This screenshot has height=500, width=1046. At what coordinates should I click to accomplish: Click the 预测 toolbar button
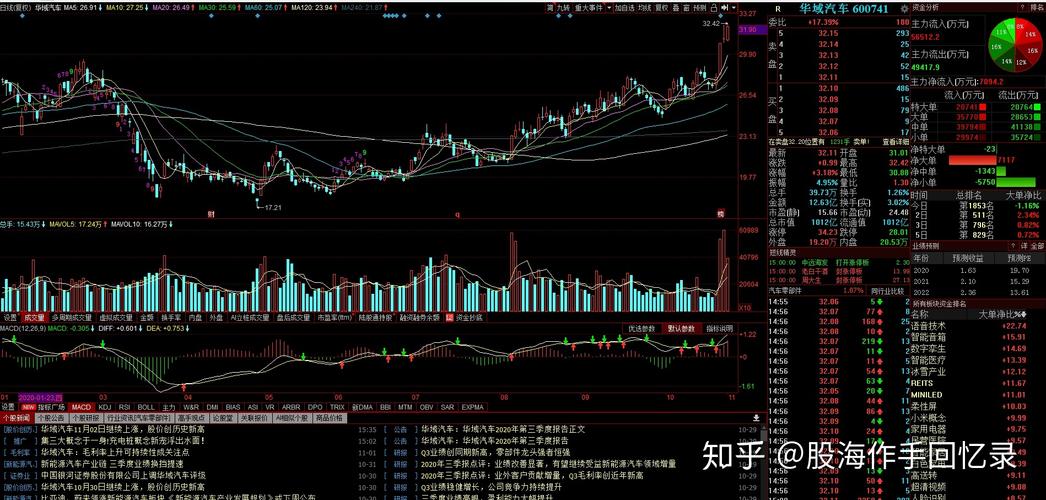tap(700, 8)
